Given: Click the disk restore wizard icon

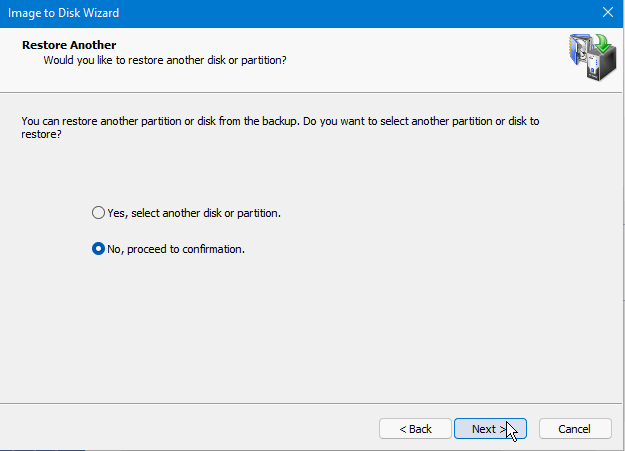Looking at the screenshot, I should tap(587, 61).
